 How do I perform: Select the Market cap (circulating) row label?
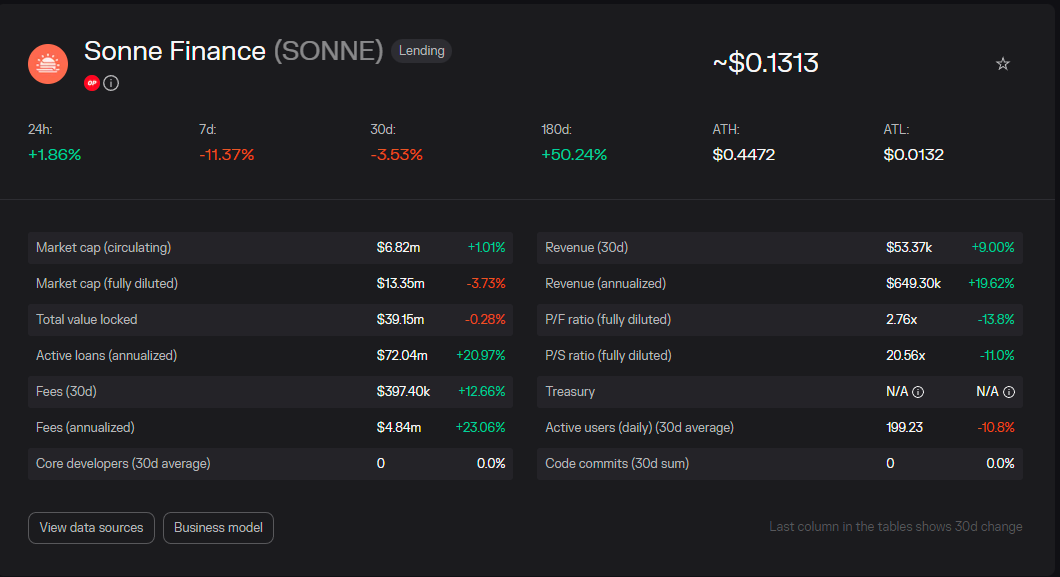(103, 247)
